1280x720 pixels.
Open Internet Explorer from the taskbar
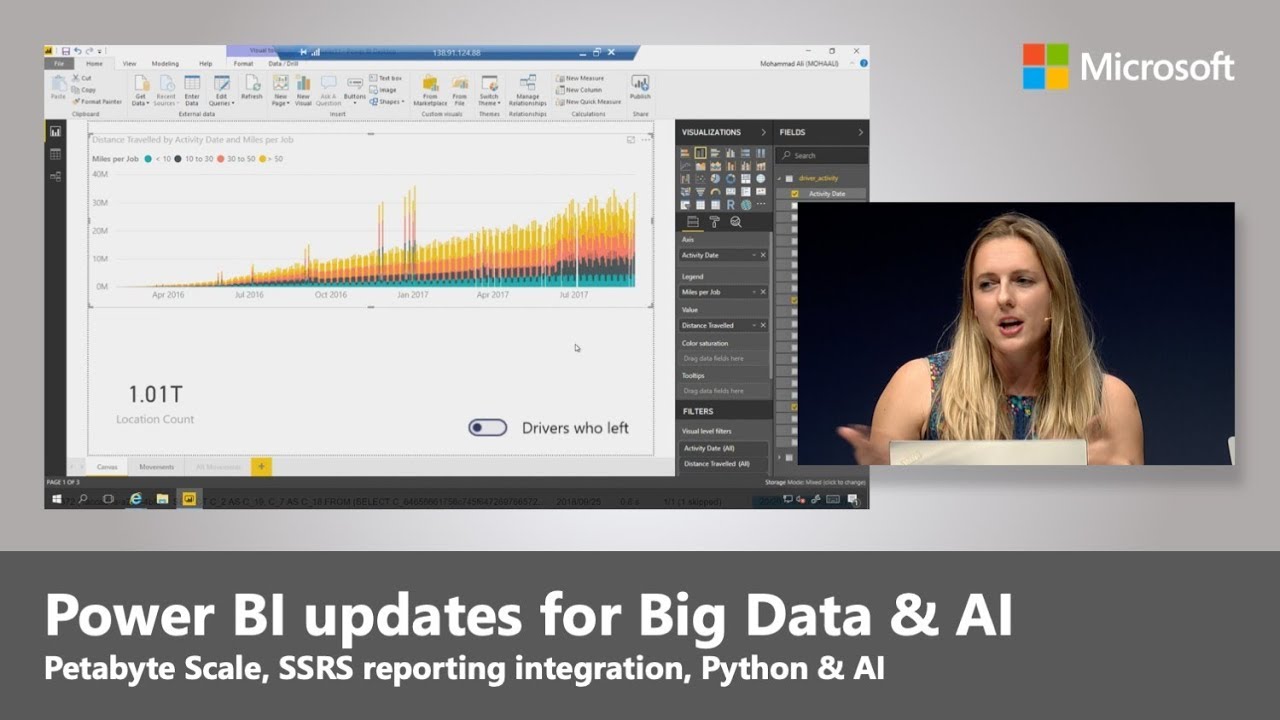pos(136,498)
